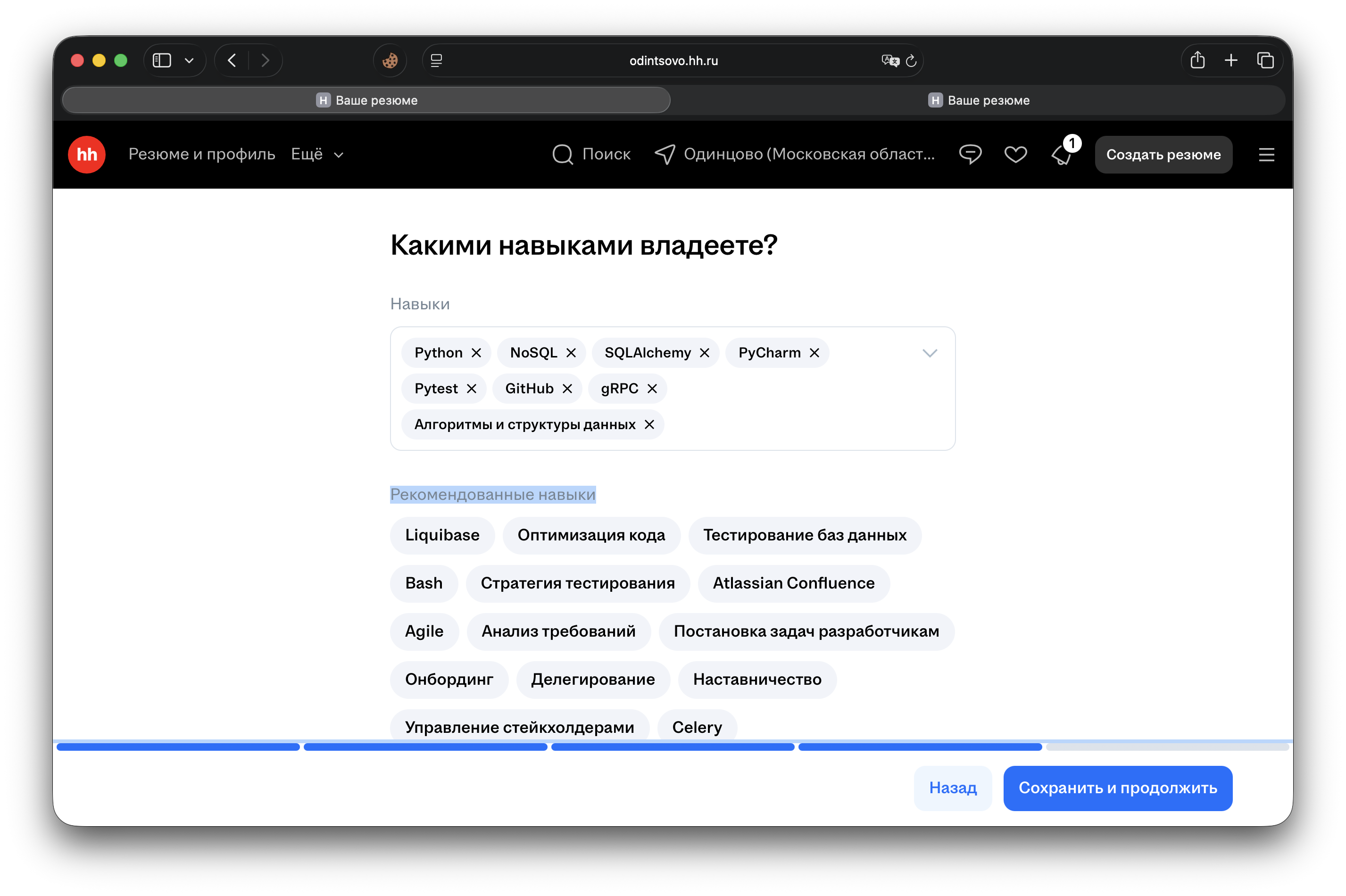
Task: Open search via the magnifier icon
Action: (x=562, y=154)
